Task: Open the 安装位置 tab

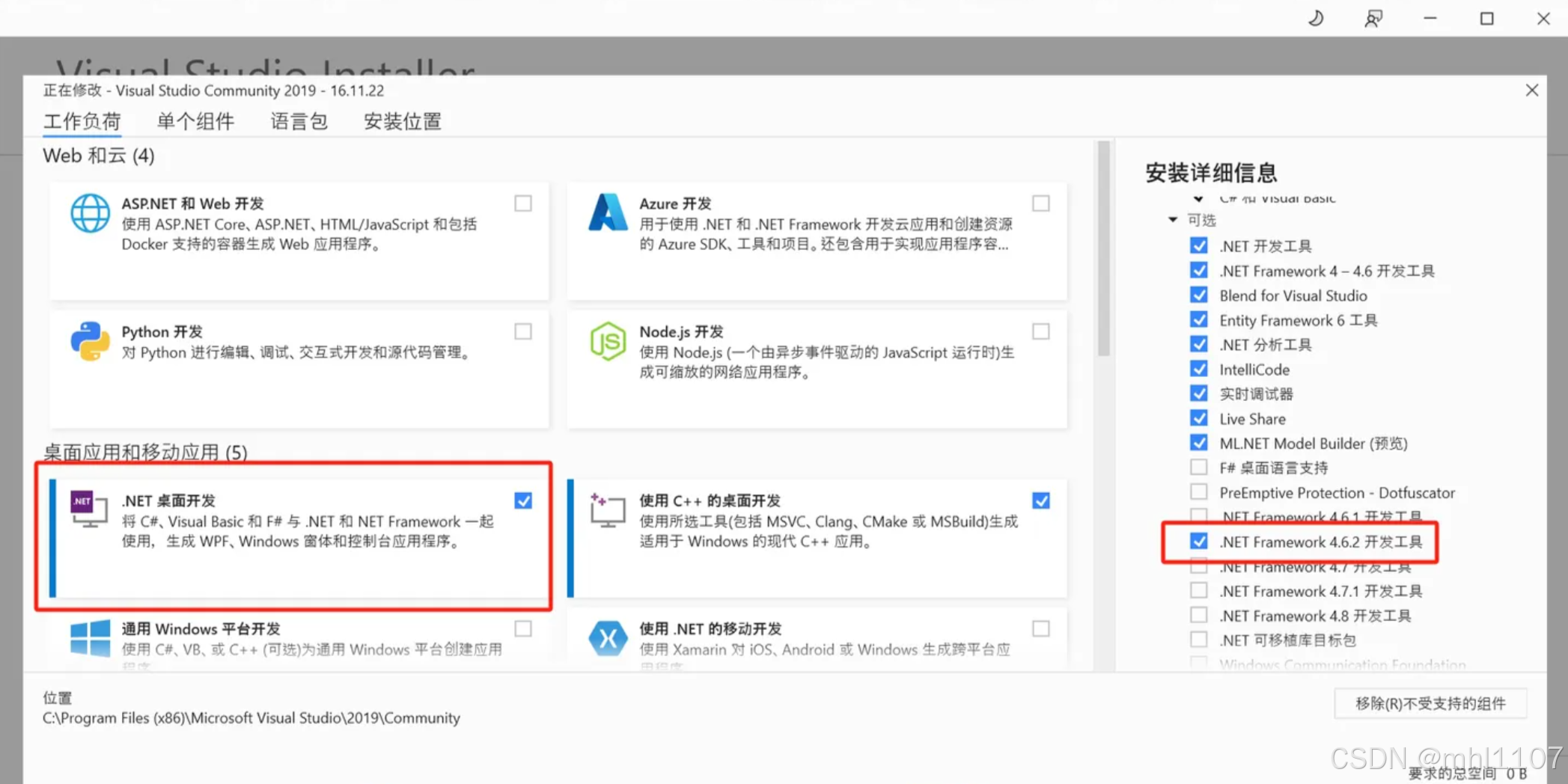Action: click(x=403, y=121)
